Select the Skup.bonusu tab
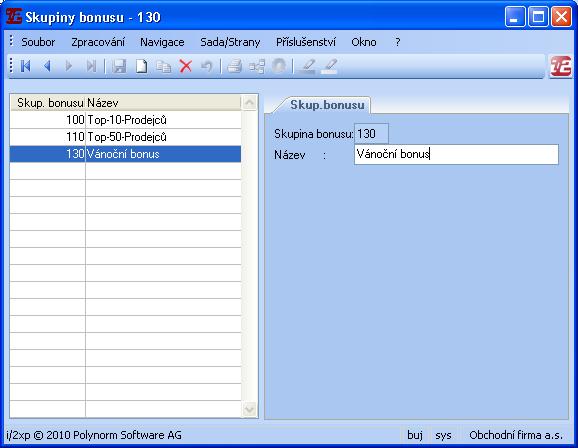The width and height of the screenshot is (578, 448). click(x=327, y=105)
